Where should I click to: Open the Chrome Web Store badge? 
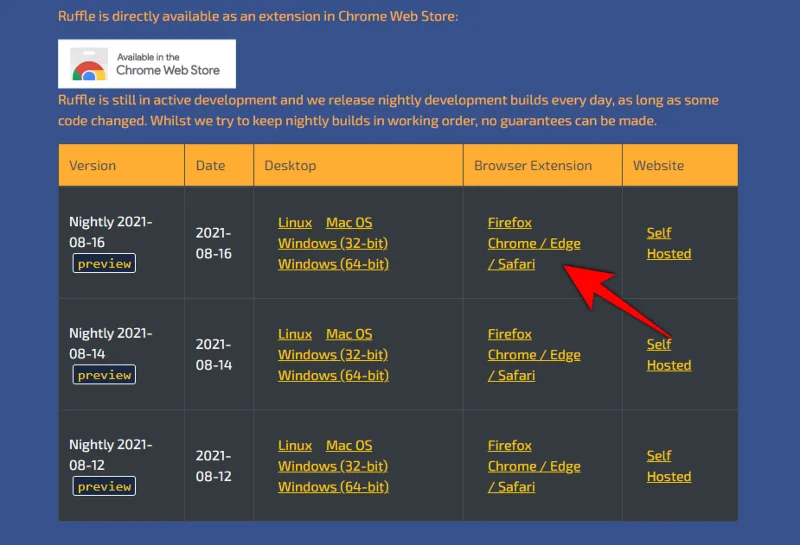[147, 64]
